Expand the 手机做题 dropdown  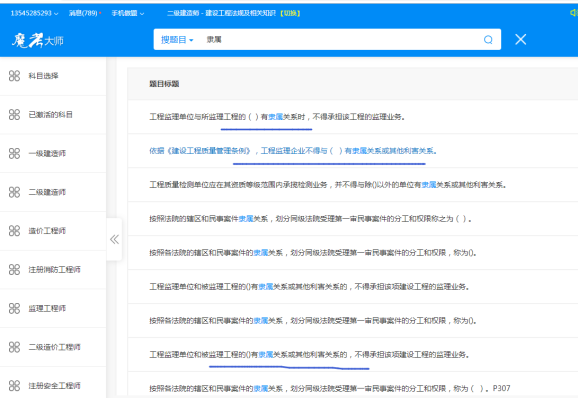click(x=128, y=13)
